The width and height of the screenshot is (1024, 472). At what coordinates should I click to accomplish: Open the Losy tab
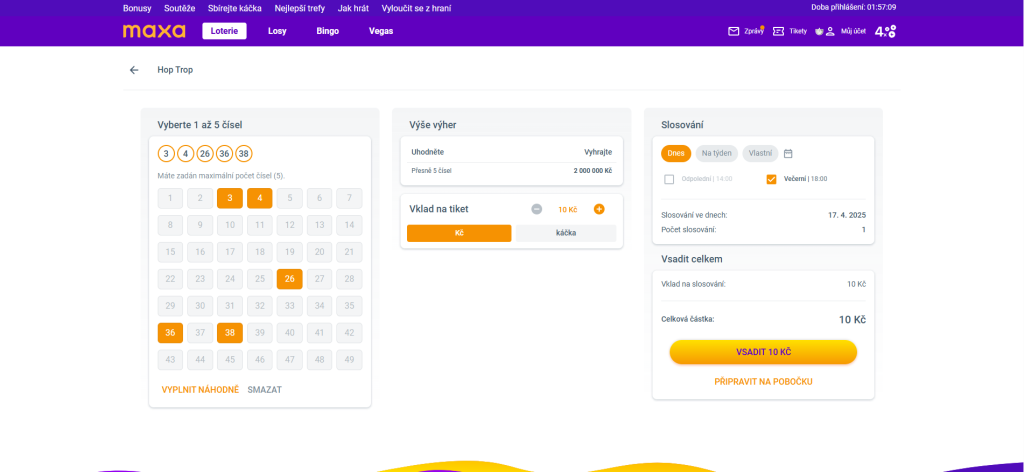[x=277, y=31]
